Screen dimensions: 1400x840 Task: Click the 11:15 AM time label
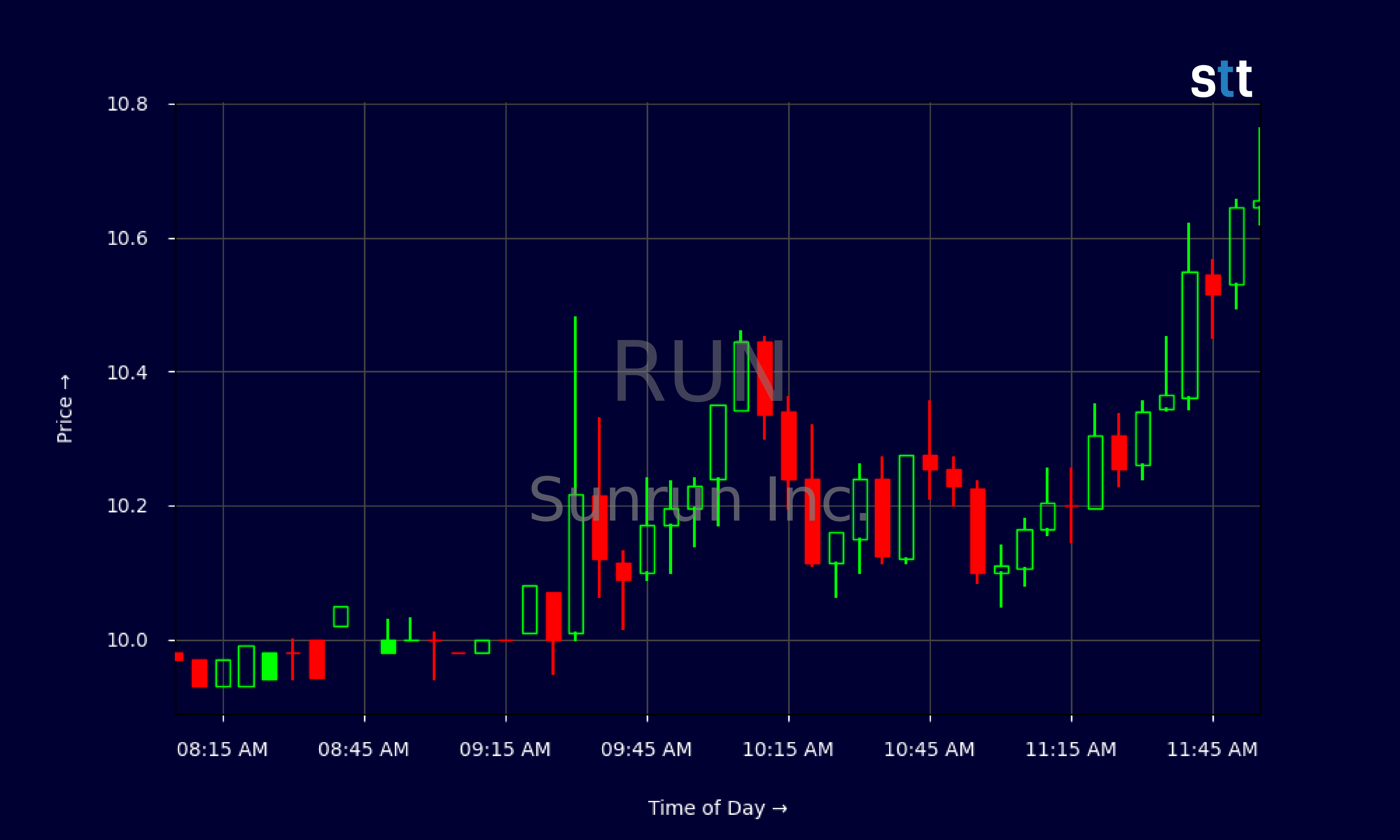pyautogui.click(x=1071, y=749)
